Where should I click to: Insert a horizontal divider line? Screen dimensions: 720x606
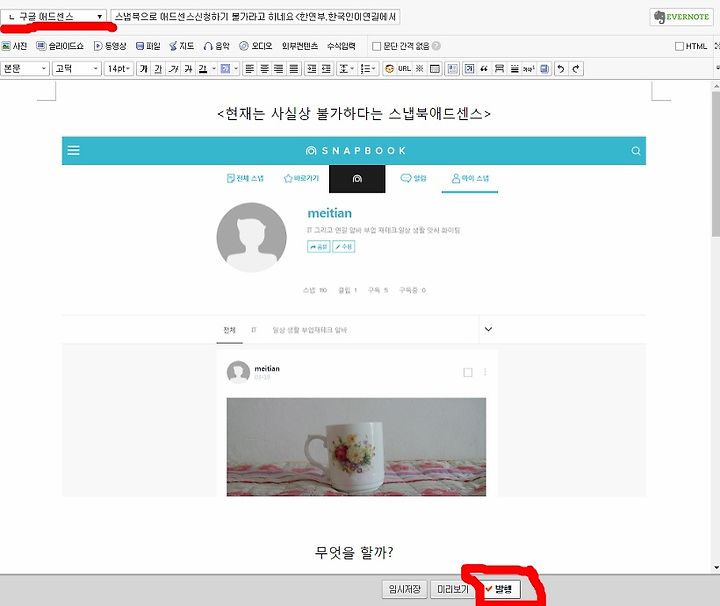[x=515, y=69]
